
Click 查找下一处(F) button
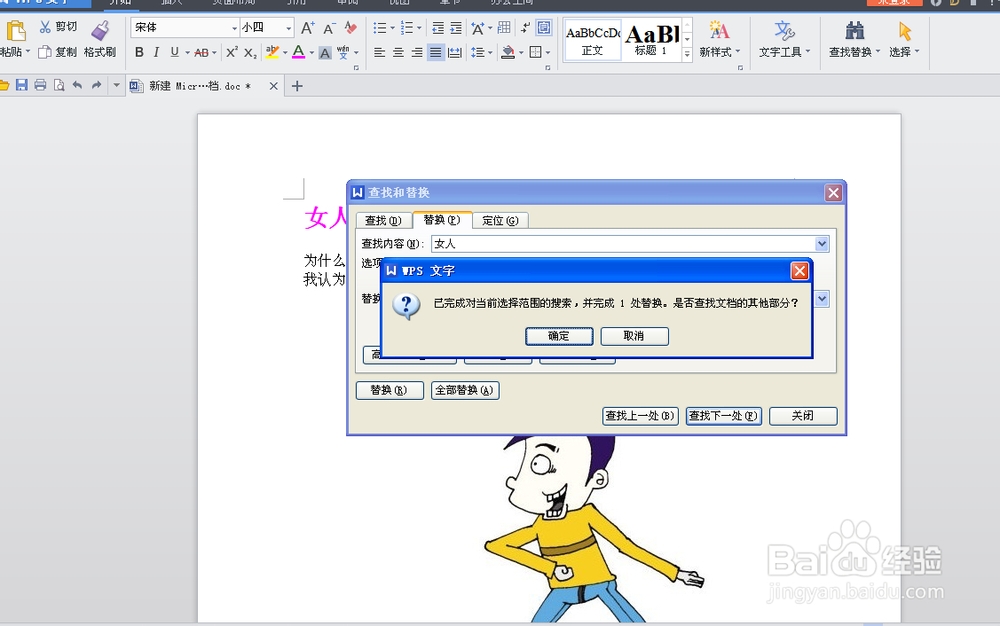click(x=723, y=416)
